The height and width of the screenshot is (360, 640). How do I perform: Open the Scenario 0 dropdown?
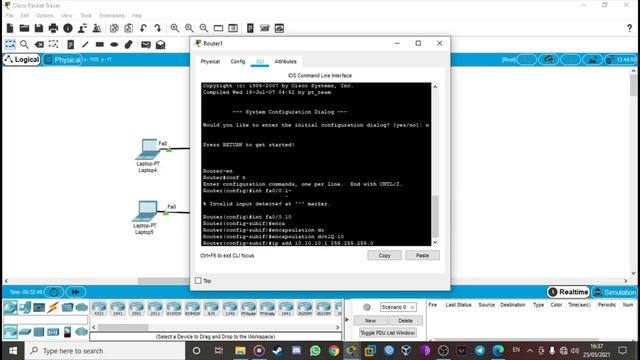pos(398,307)
